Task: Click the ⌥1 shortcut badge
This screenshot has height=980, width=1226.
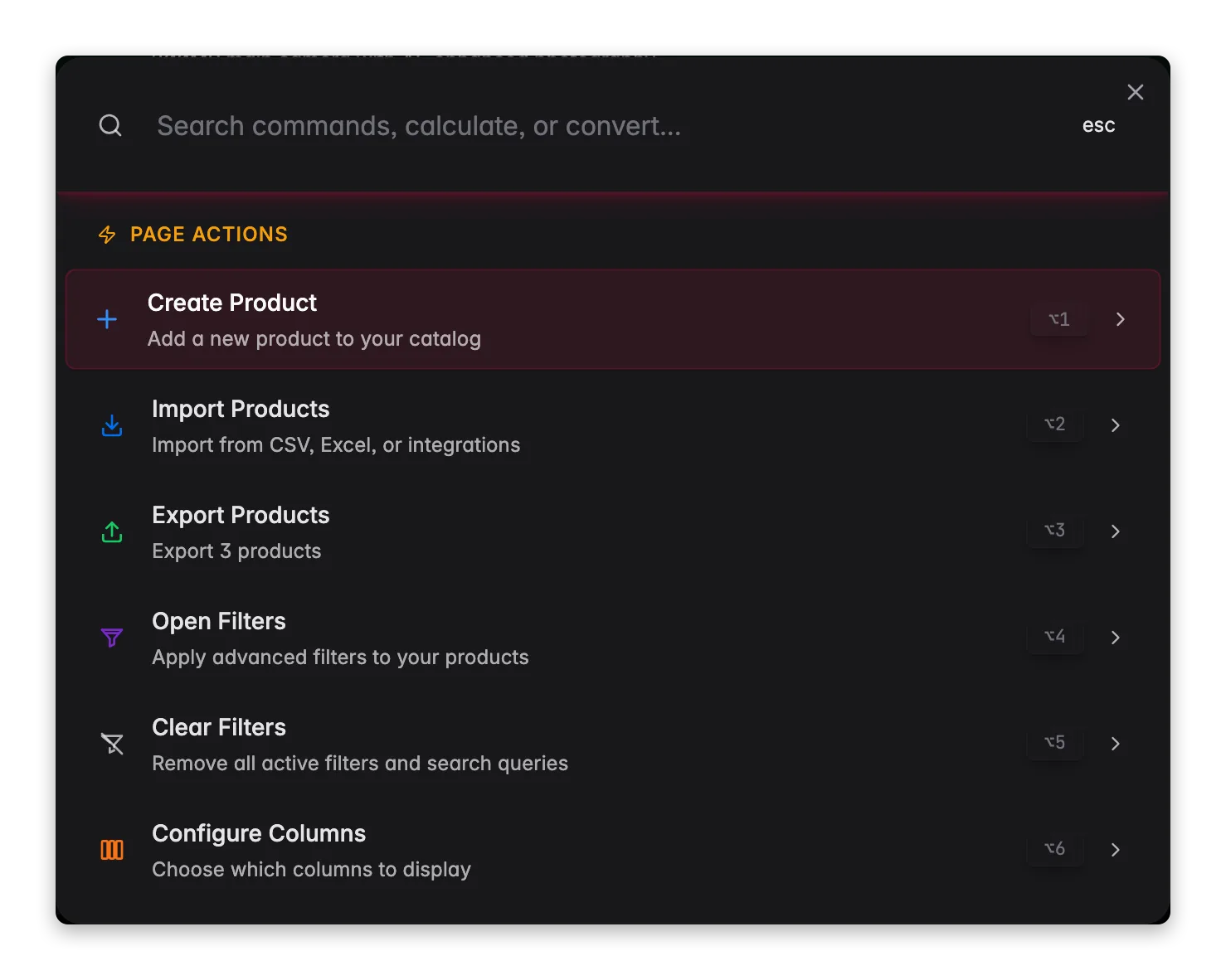Action: (x=1059, y=319)
